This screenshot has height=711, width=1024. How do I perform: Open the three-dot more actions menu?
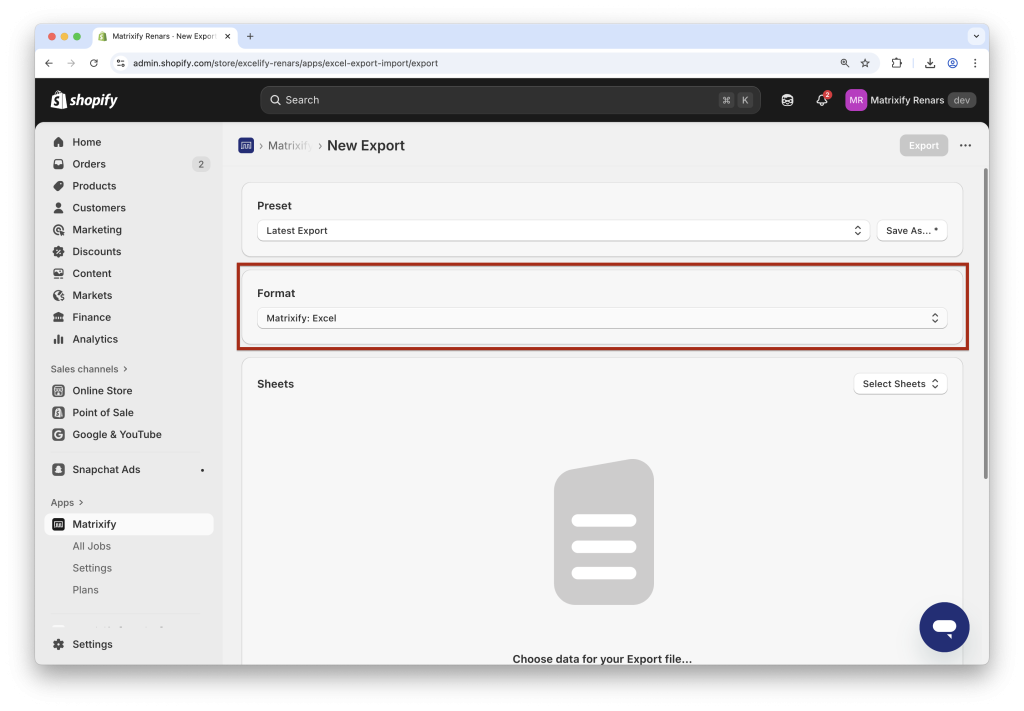click(x=965, y=145)
